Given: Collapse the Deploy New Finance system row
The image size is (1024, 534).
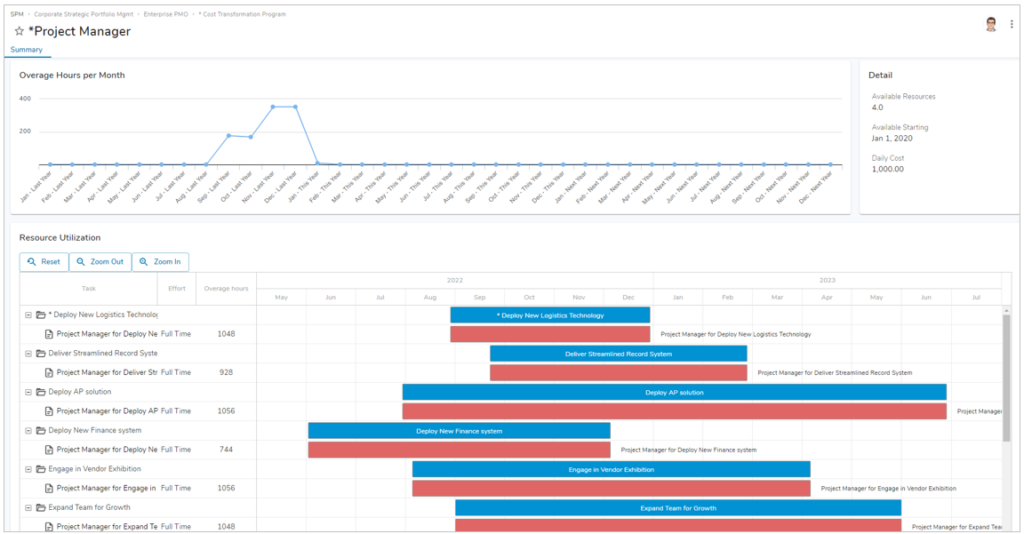Looking at the screenshot, I should coord(28,431).
